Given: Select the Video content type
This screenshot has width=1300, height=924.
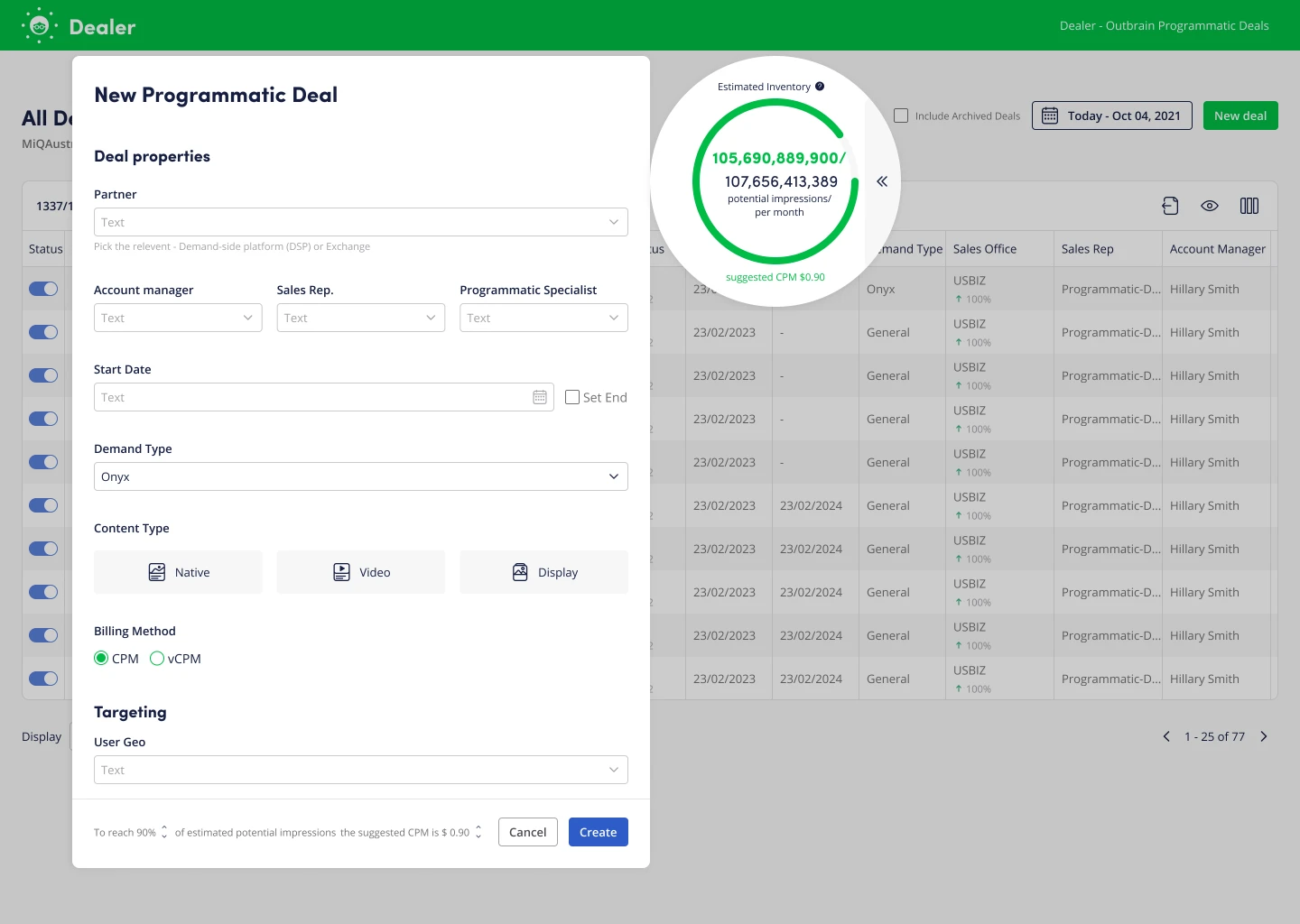Looking at the screenshot, I should [x=360, y=572].
